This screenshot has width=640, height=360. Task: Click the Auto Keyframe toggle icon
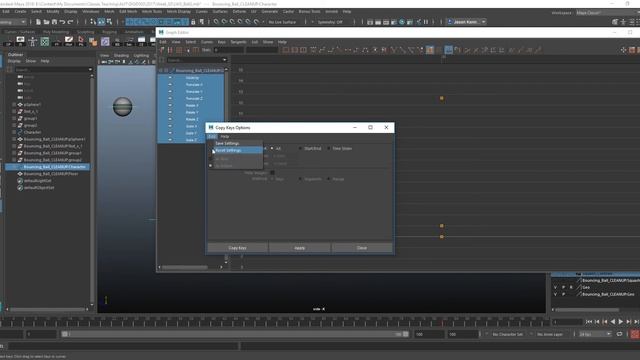(x=635, y=334)
